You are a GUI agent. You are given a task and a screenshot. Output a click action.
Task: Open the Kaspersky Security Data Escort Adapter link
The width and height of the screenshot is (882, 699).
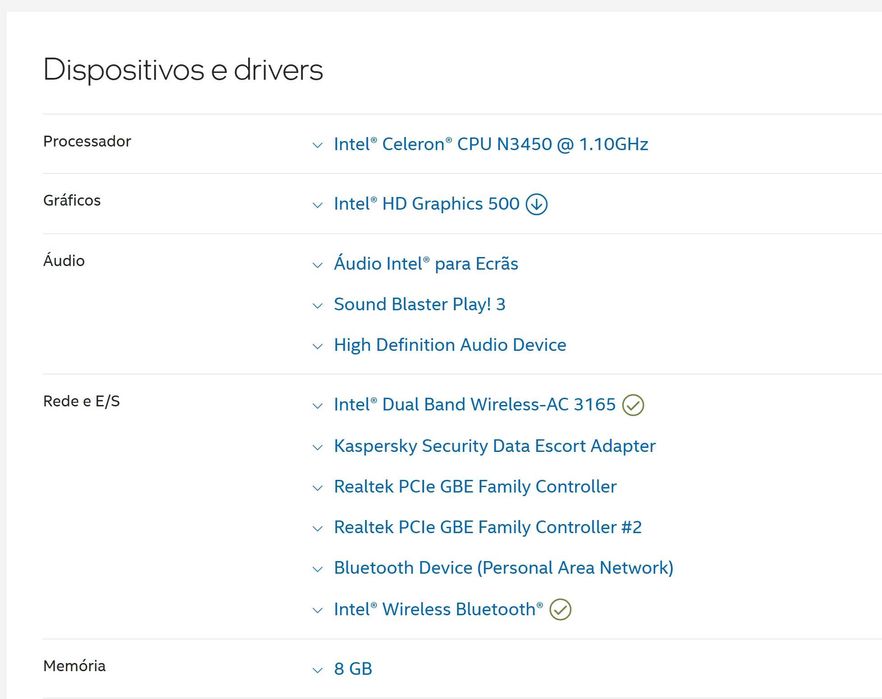(494, 446)
